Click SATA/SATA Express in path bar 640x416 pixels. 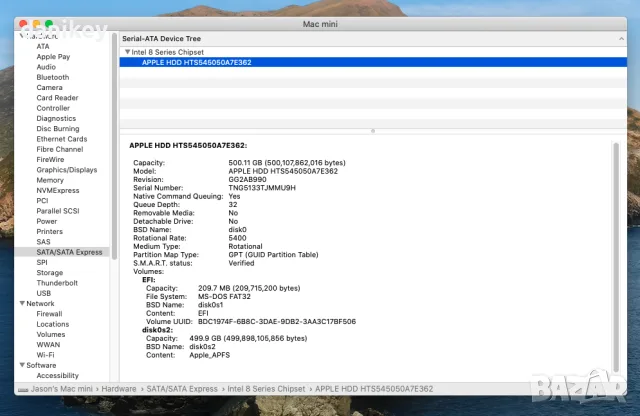182,389
